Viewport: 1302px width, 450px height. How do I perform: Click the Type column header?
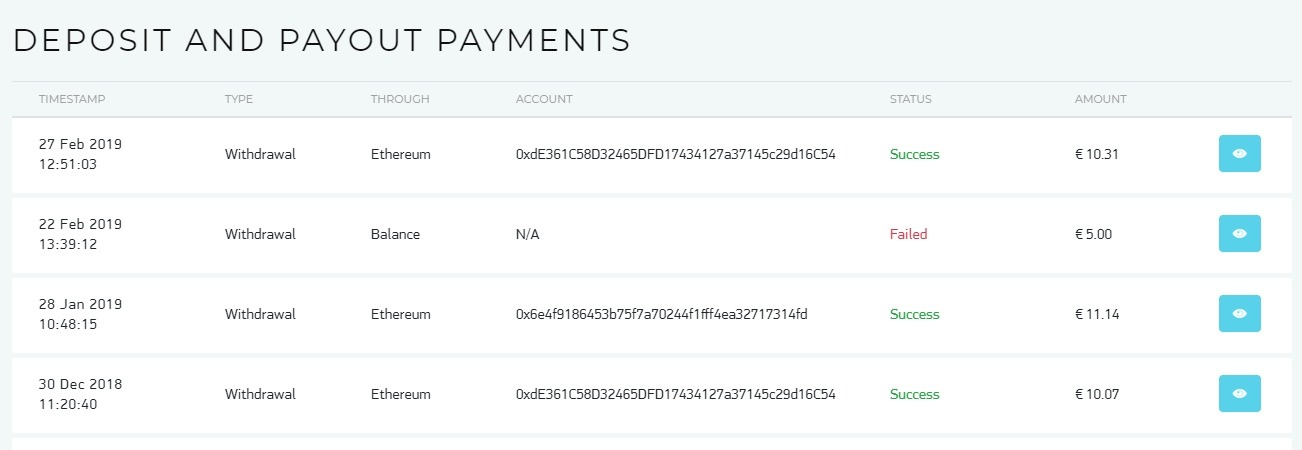239,99
